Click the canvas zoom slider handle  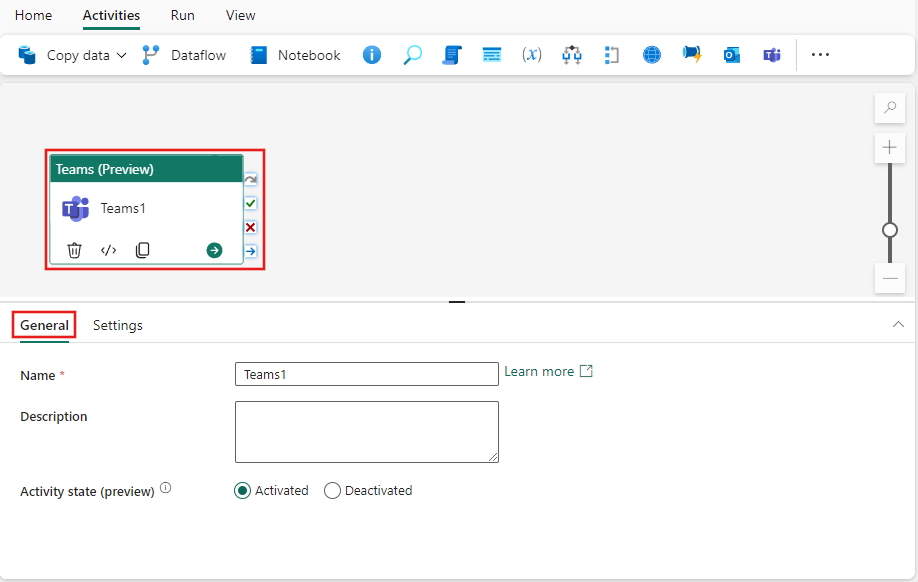click(890, 230)
